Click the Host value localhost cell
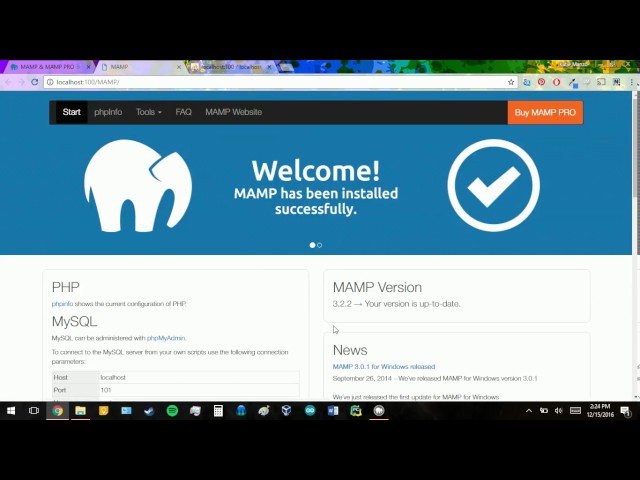Viewport: 640px width, 480px height. (x=199, y=377)
